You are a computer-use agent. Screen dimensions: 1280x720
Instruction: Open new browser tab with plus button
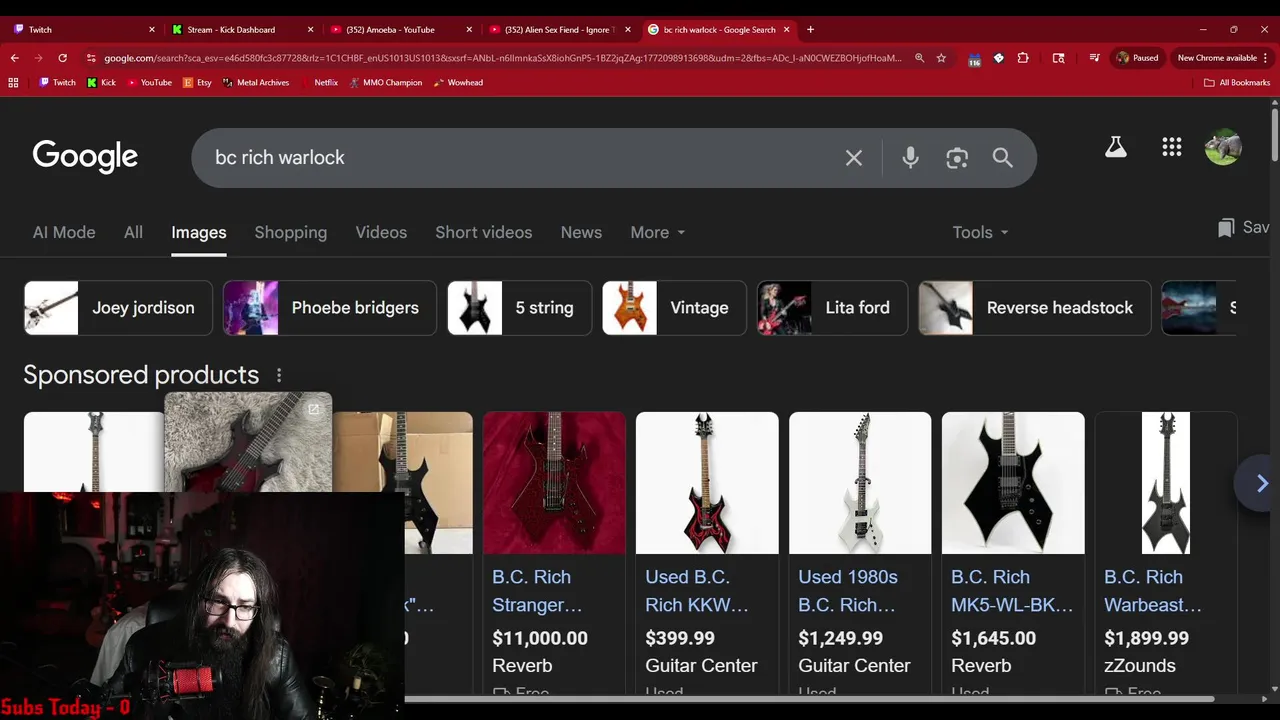click(x=810, y=30)
